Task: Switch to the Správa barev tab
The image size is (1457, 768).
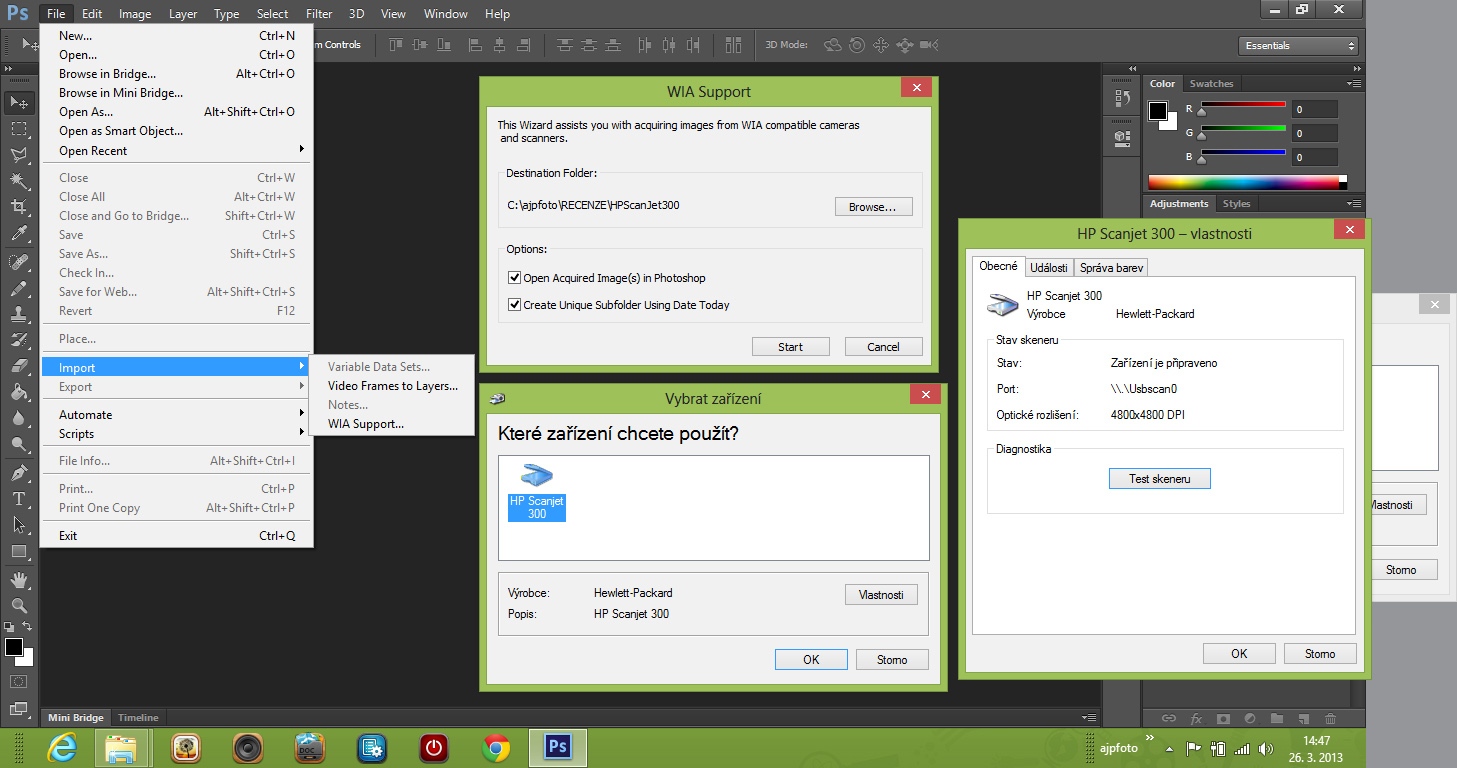Action: (x=1111, y=267)
